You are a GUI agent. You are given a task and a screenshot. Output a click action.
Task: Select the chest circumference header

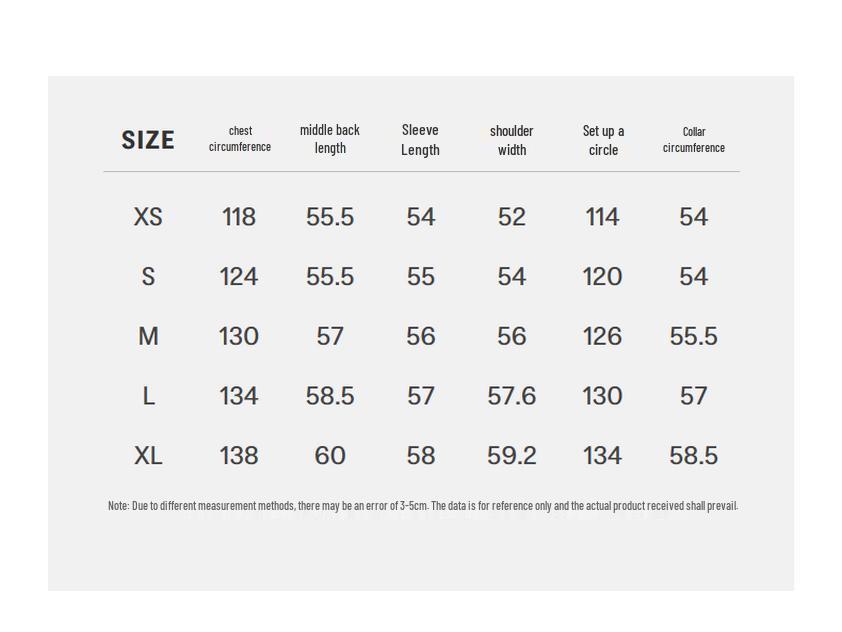240,139
